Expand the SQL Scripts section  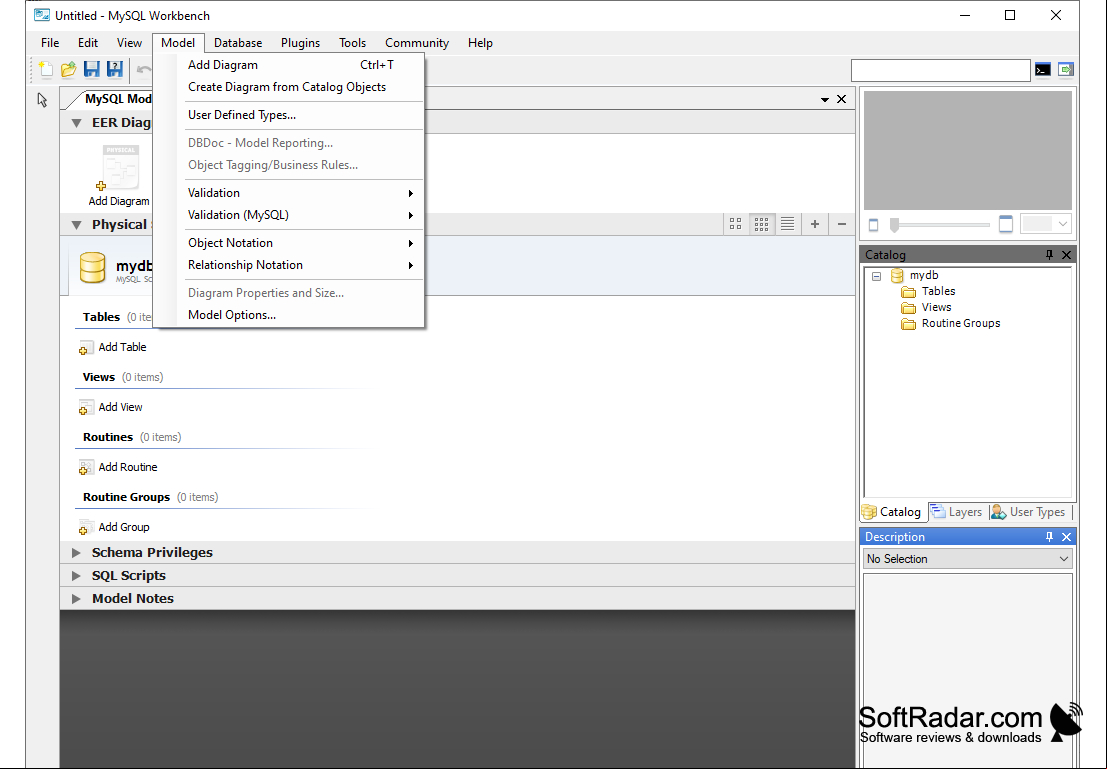point(76,576)
